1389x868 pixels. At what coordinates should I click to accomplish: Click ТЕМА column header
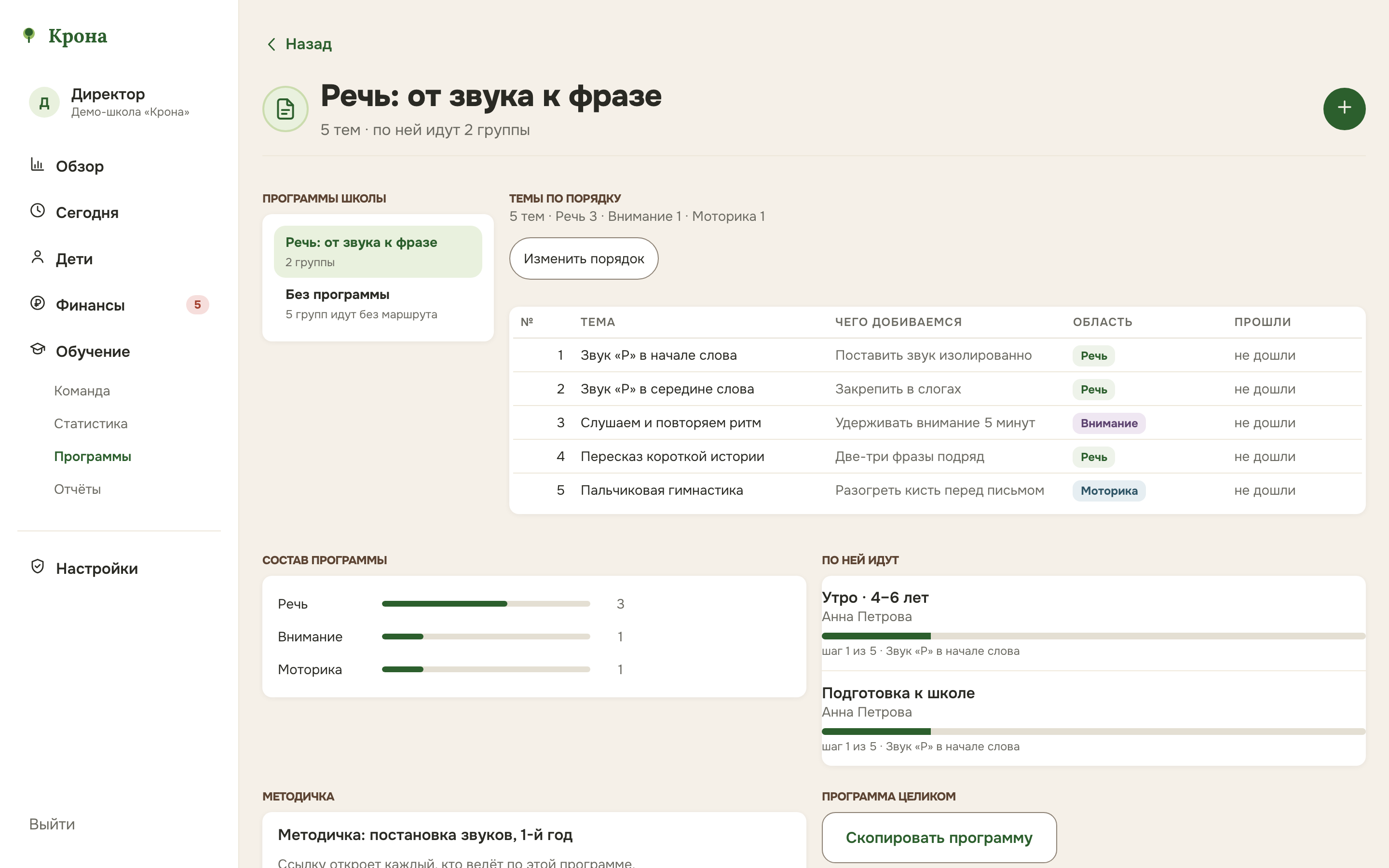(x=598, y=322)
